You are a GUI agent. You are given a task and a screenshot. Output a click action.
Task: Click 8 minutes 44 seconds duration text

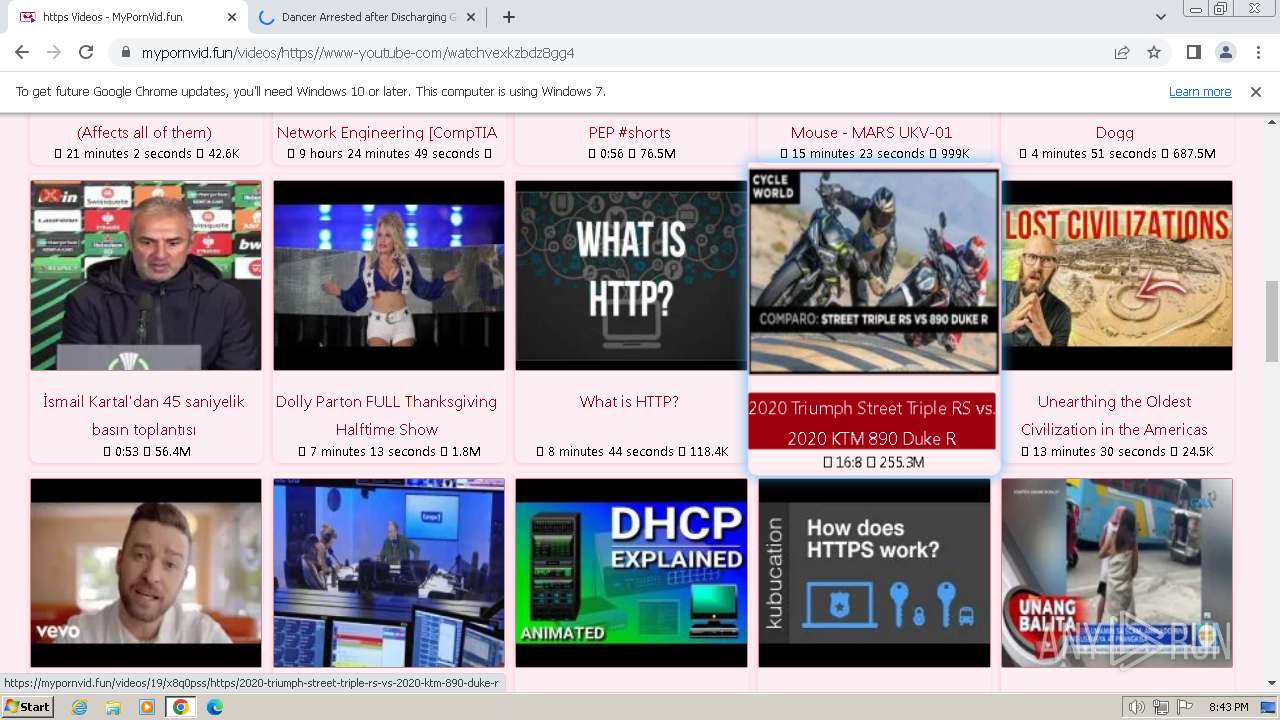pos(611,452)
